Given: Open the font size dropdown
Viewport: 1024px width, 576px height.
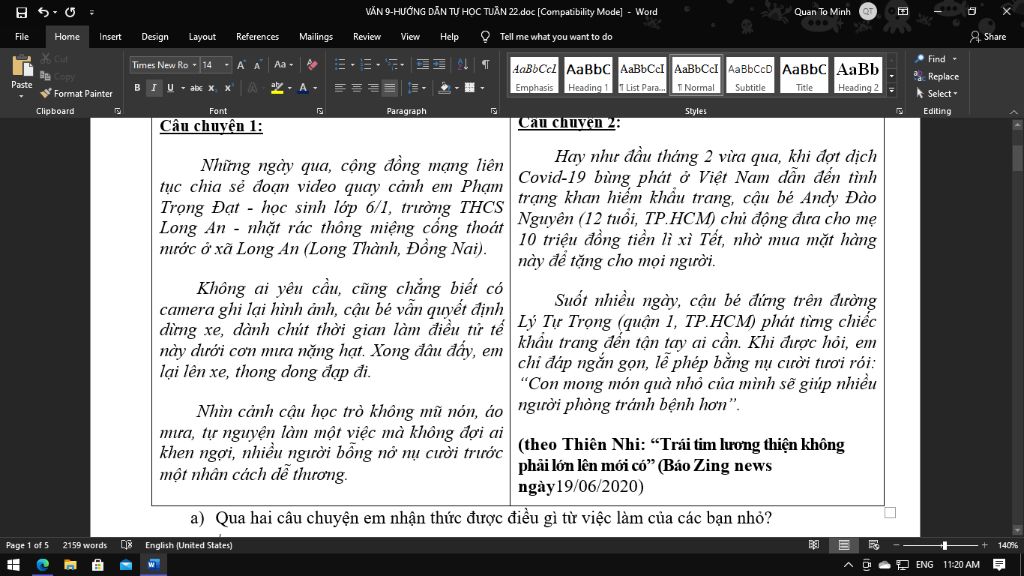Looking at the screenshot, I should 227,65.
